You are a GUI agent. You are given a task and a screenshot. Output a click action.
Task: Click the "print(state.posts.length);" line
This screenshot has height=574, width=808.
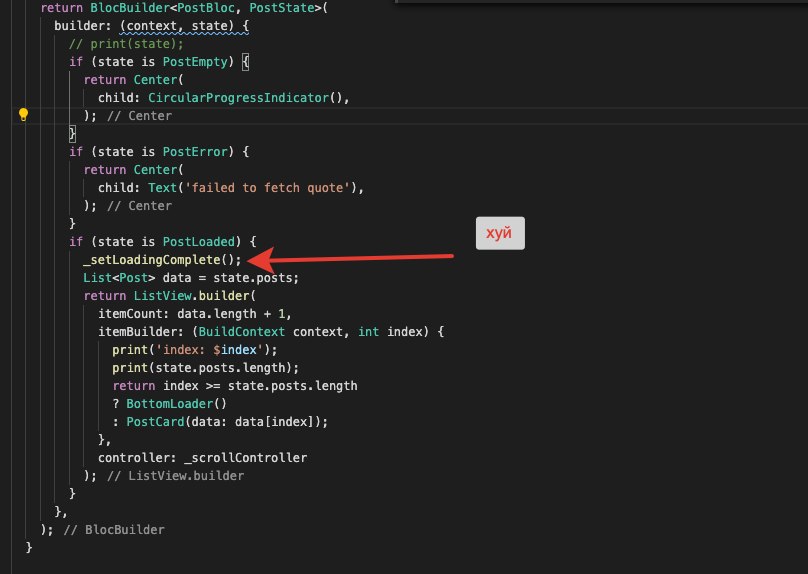(206, 368)
